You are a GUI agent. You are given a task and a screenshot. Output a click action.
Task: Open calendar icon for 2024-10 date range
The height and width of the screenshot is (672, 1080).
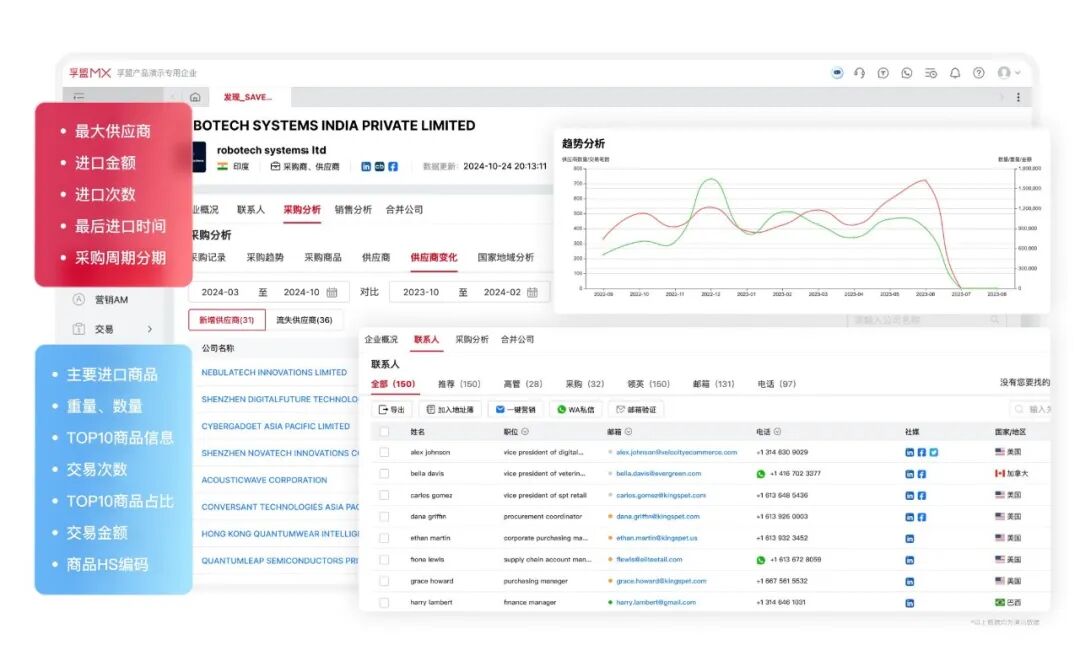[x=332, y=292]
